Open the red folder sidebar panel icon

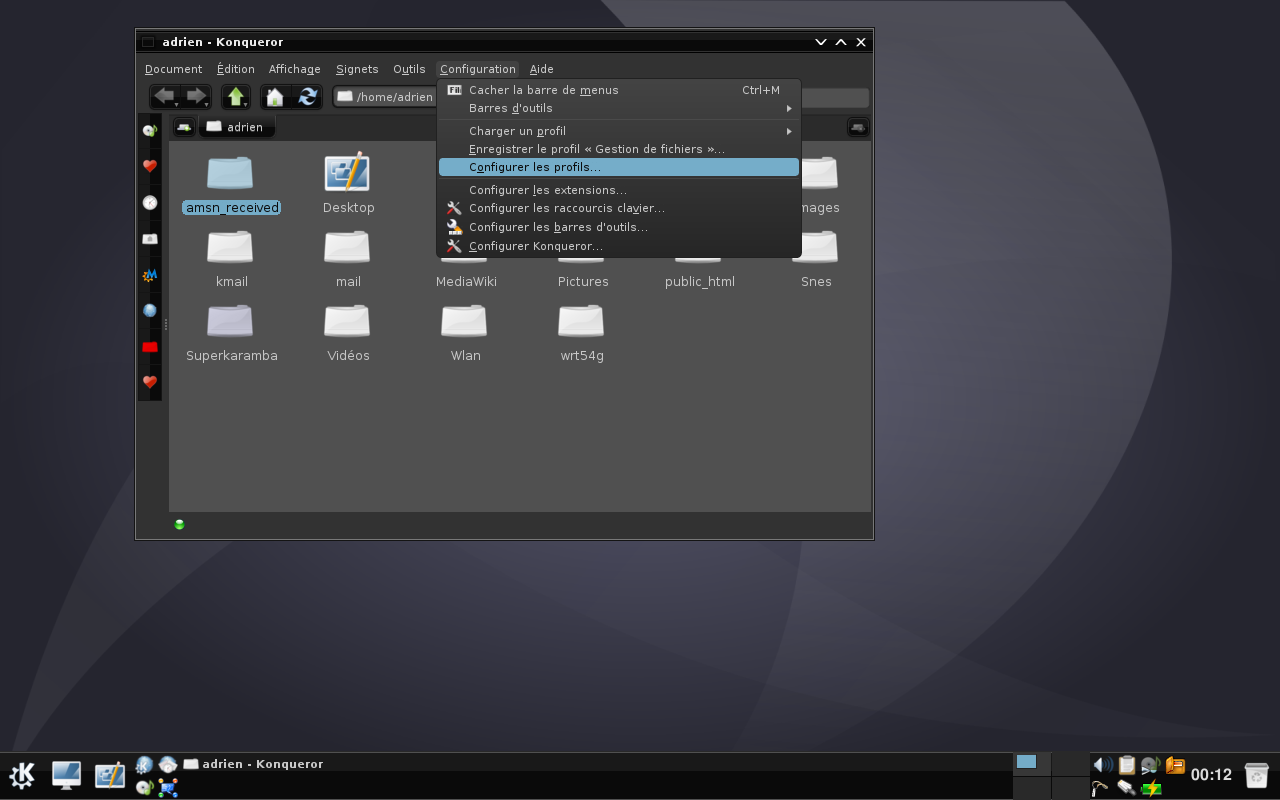[150, 346]
